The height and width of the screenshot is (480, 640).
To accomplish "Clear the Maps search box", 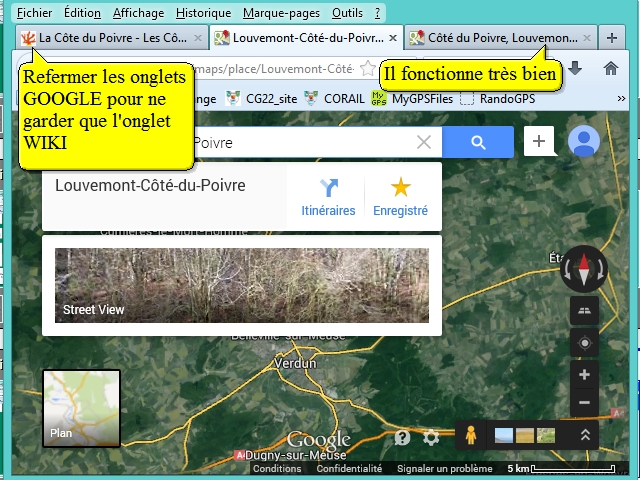I will tap(424, 142).
